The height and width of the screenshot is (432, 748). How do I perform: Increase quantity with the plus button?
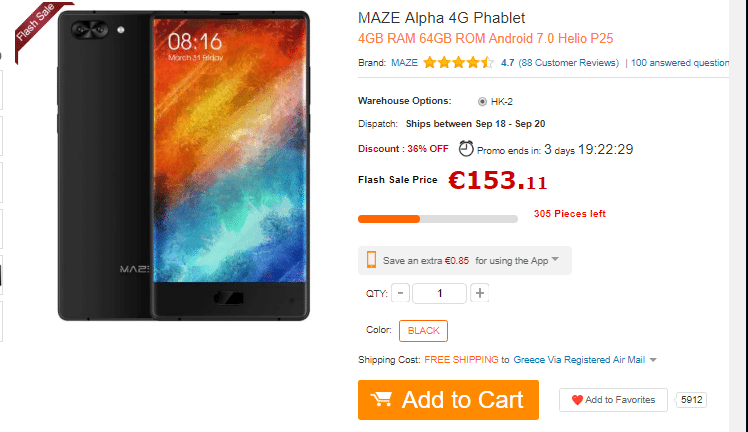[480, 293]
